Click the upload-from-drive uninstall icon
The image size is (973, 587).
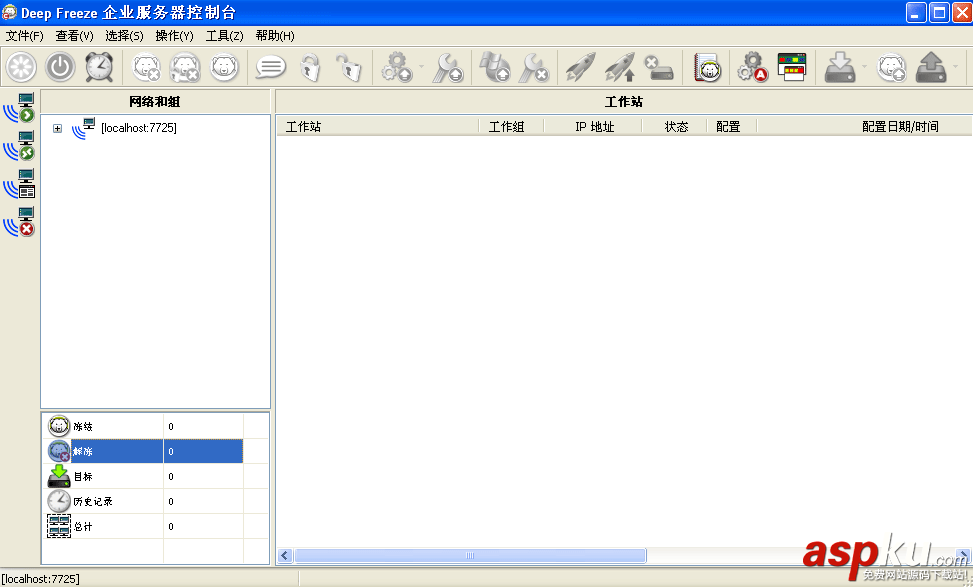(x=931, y=67)
